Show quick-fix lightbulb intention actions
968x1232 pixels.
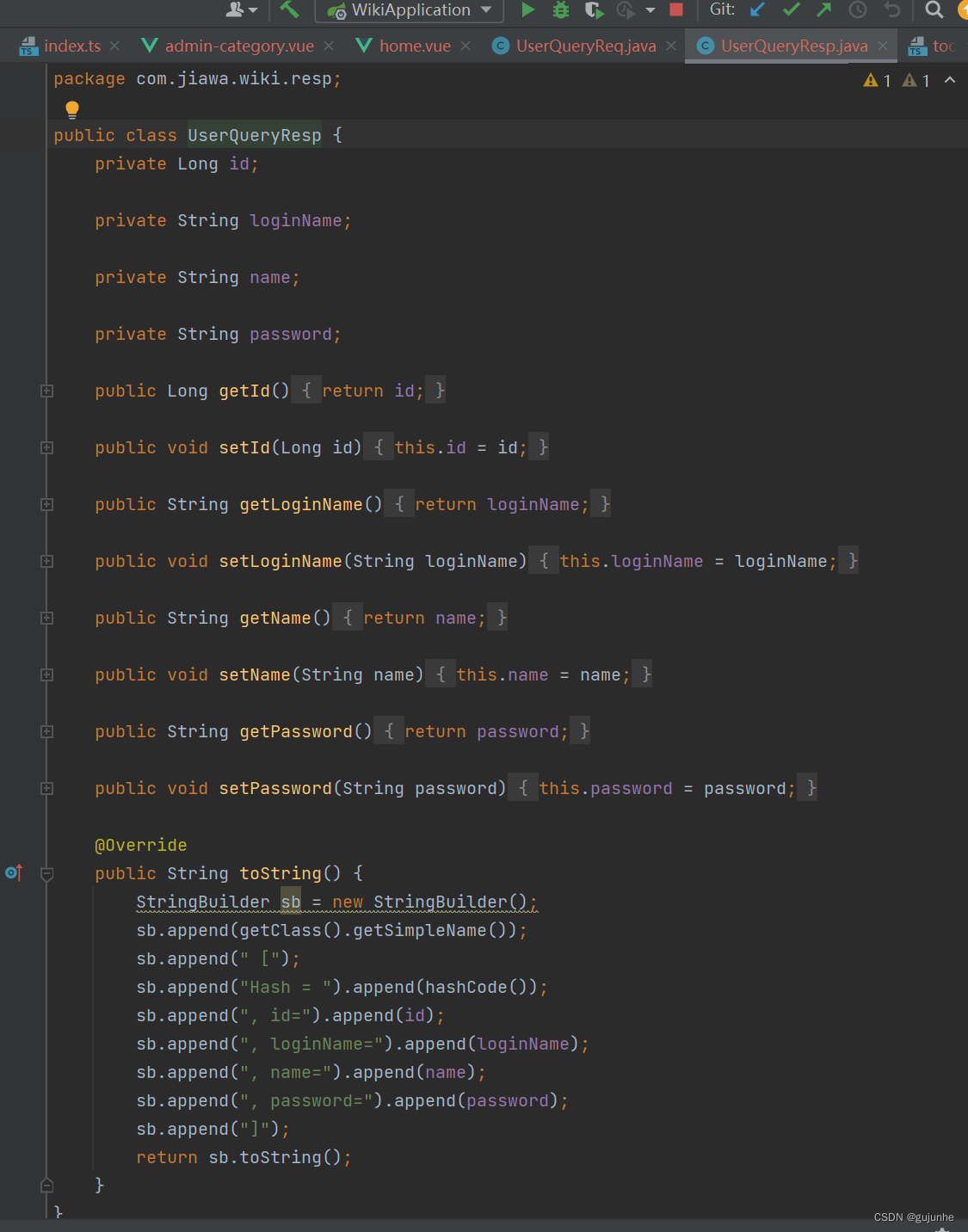pyautogui.click(x=72, y=109)
